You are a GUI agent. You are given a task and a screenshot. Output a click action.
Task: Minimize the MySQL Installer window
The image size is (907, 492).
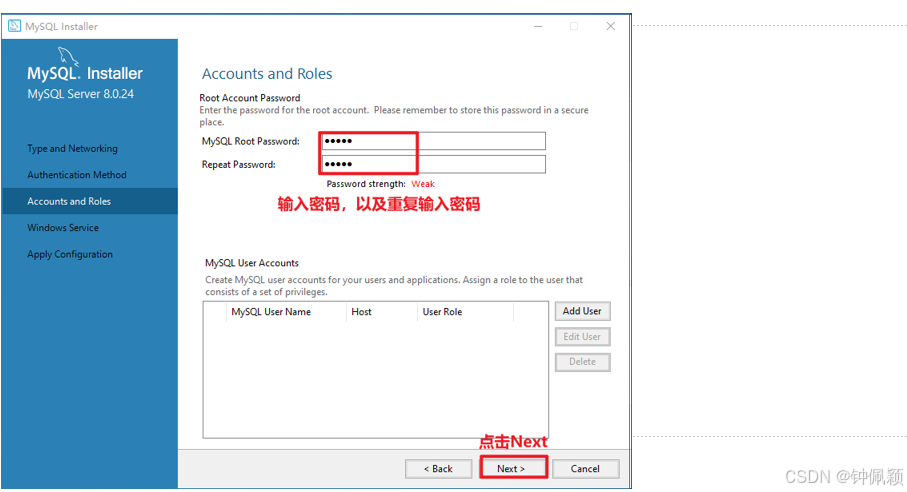click(x=538, y=26)
